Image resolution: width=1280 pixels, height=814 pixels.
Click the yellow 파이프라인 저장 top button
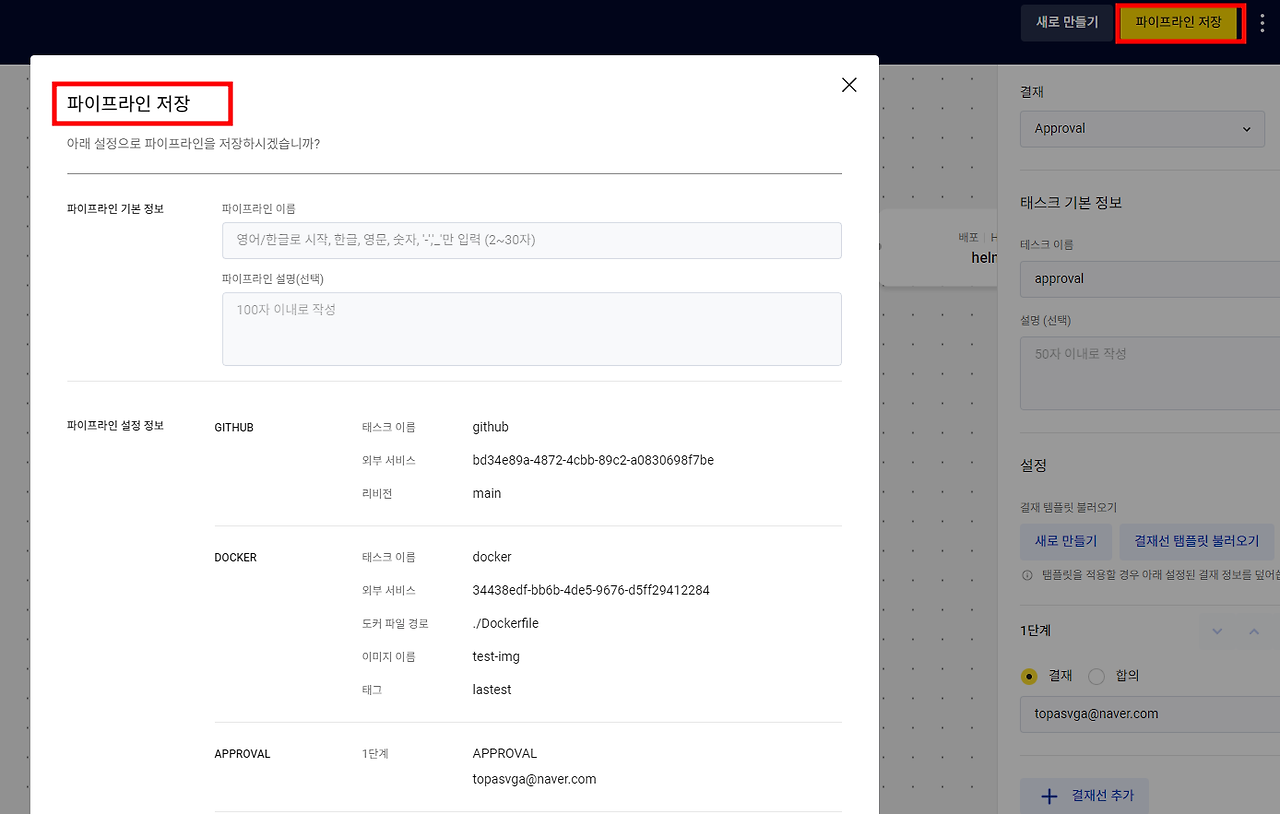(x=1178, y=22)
